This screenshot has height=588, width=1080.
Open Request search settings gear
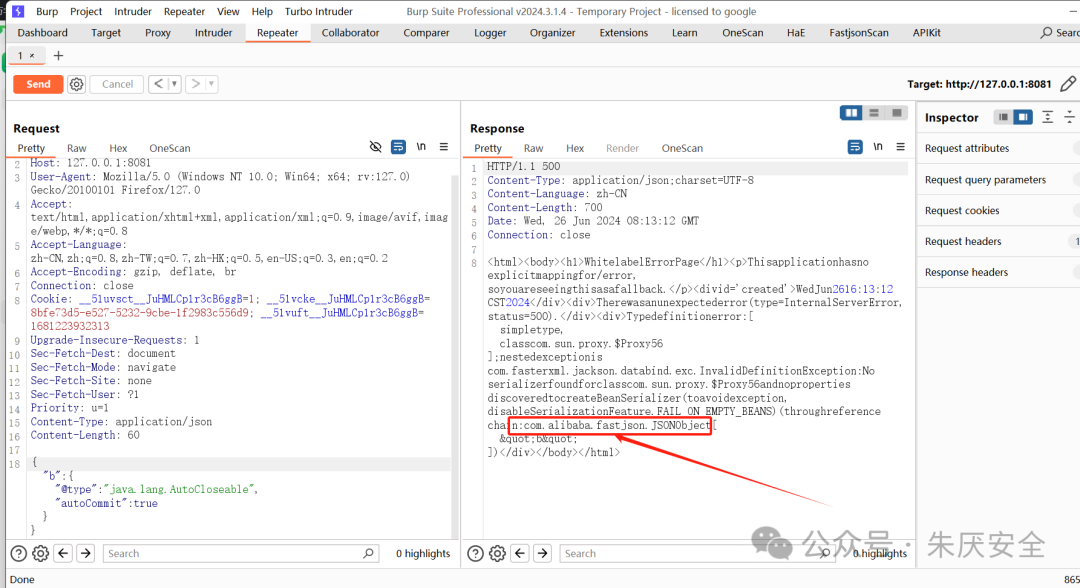[x=41, y=554]
